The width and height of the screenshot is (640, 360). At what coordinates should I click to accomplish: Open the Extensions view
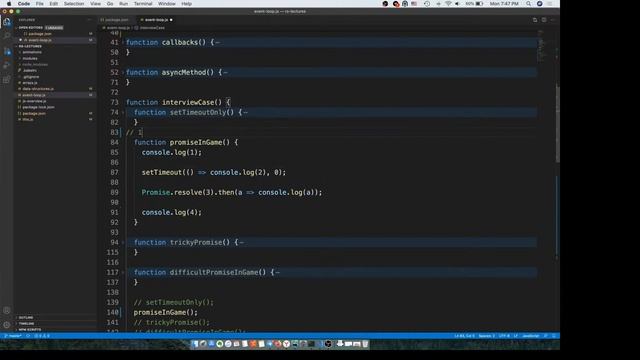[7, 80]
